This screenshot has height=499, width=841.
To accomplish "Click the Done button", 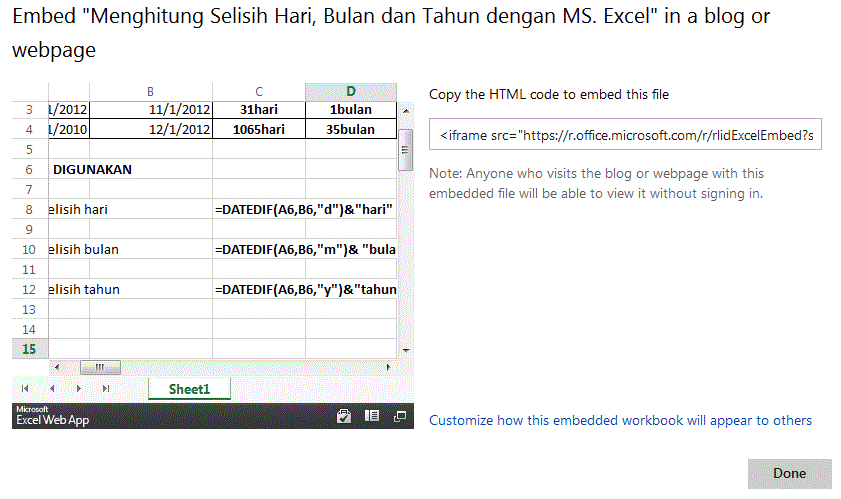I will click(790, 473).
